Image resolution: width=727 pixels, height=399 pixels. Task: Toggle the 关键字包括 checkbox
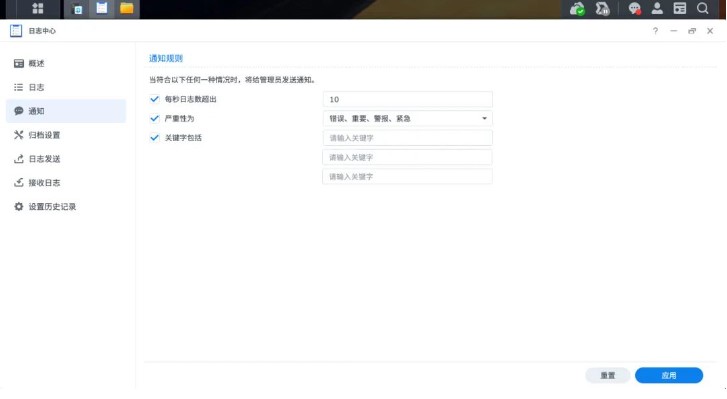coord(154,138)
